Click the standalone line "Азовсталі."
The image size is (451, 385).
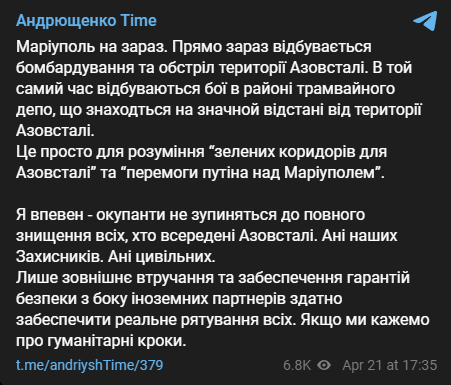point(55,131)
